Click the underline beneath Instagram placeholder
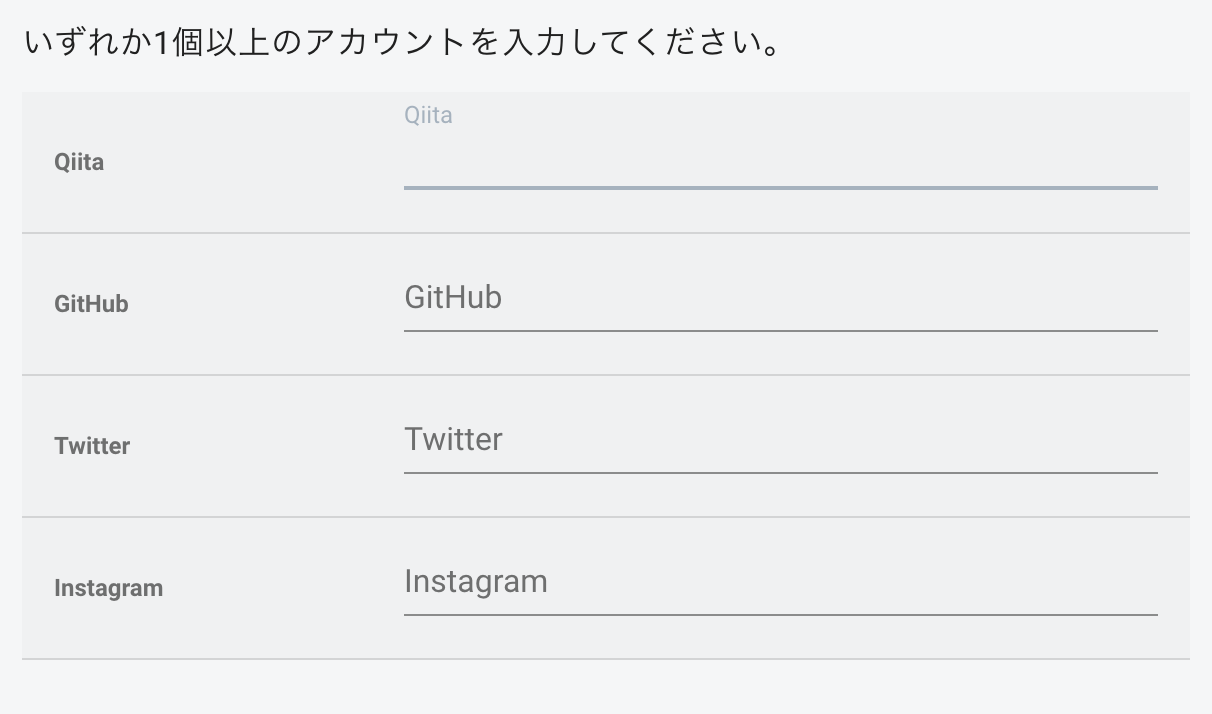Image resolution: width=1212 pixels, height=714 pixels. 780,614
